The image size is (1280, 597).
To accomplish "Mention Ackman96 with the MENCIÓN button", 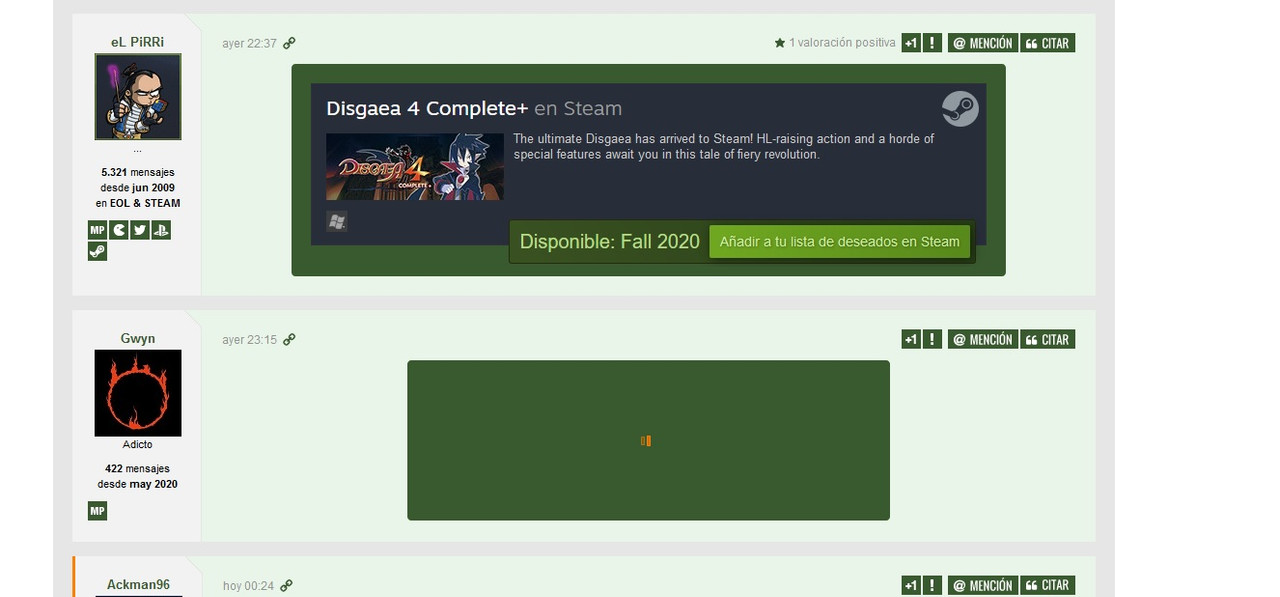I will pyautogui.click(x=983, y=585).
